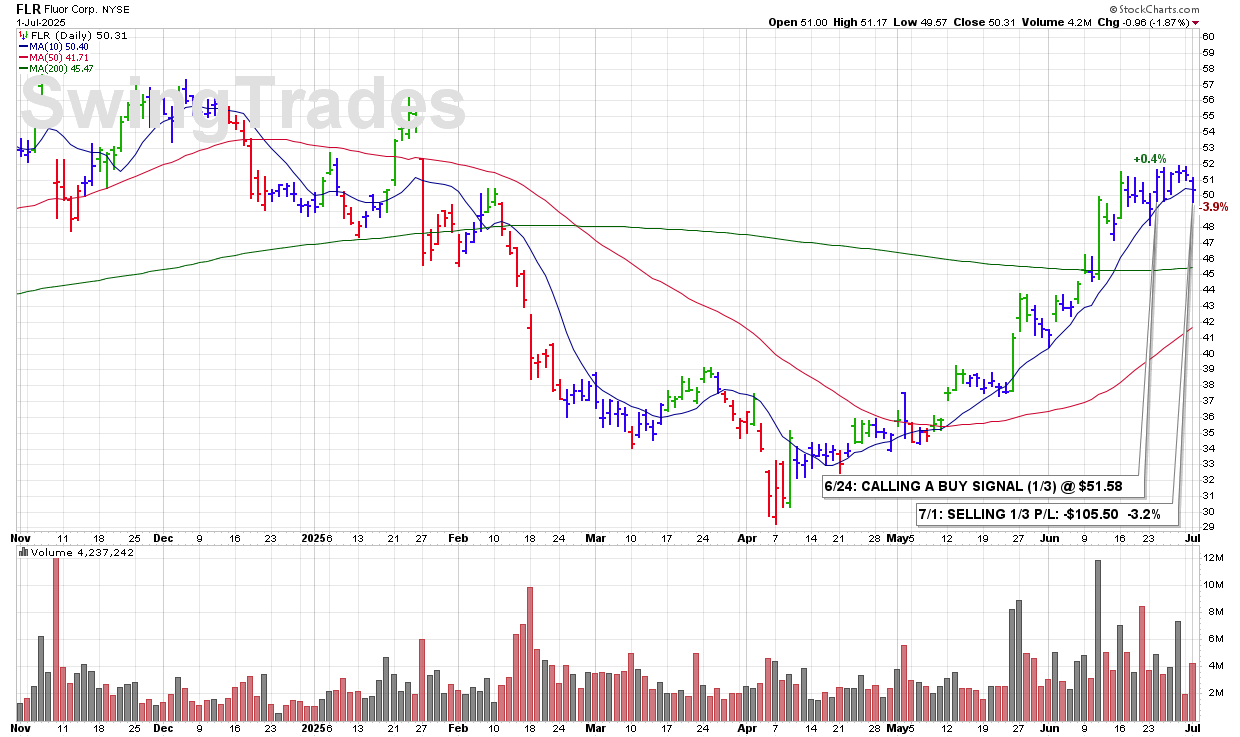
Task: Open the StockCharts.com attribution link
Action: (1167, 8)
